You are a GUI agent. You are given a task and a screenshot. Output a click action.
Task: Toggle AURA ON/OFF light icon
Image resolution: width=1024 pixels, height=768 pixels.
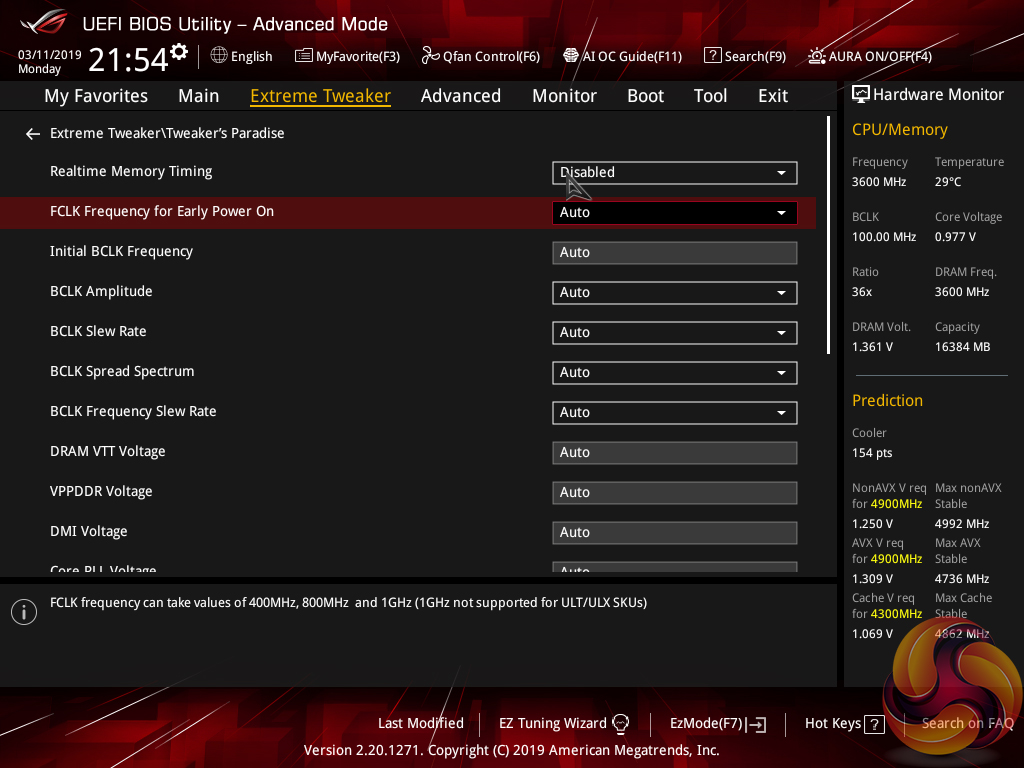point(816,56)
